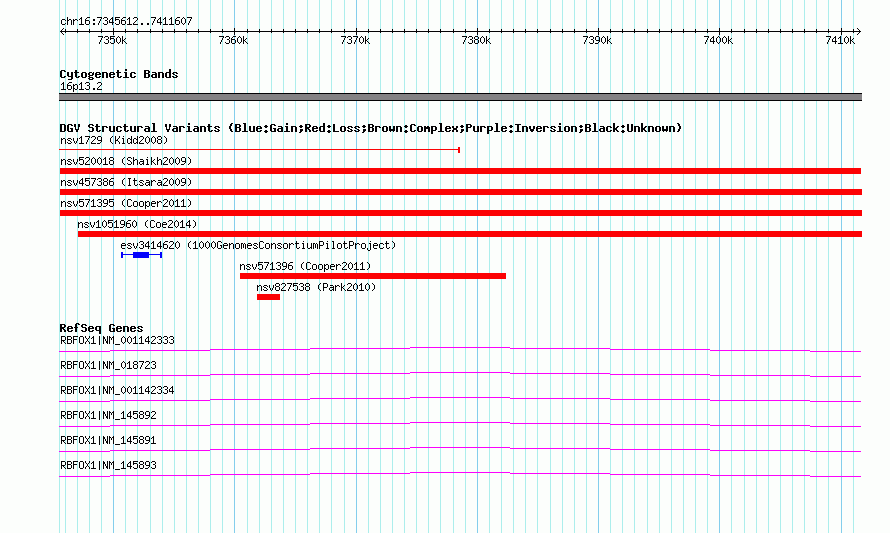Open the nsv1051960 (Coe2014) variant label
The width and height of the screenshot is (890, 533).
(x=137, y=224)
